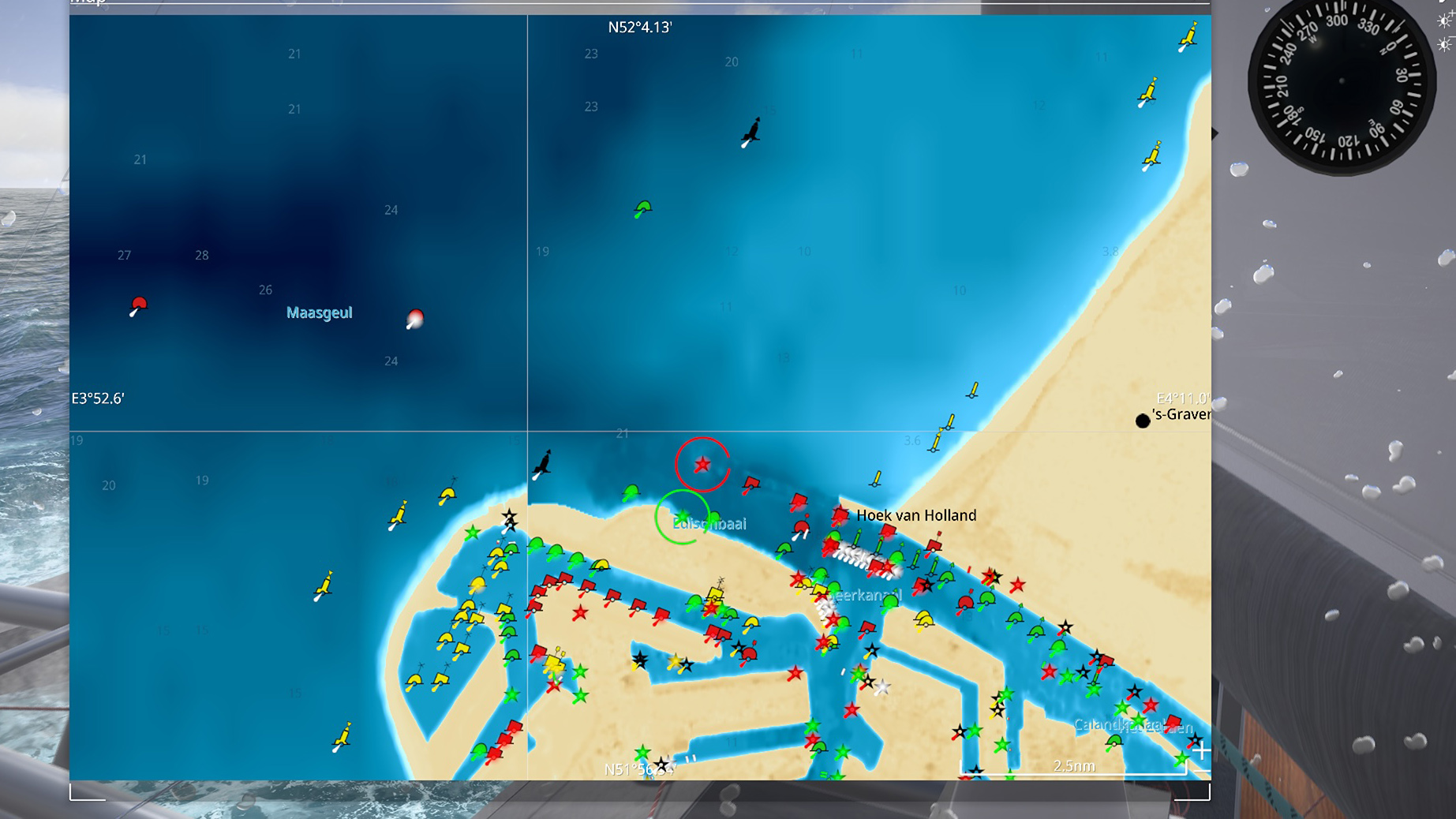Click the white star marker in the harbor
Image resolution: width=1456 pixels, height=819 pixels.
(x=882, y=688)
